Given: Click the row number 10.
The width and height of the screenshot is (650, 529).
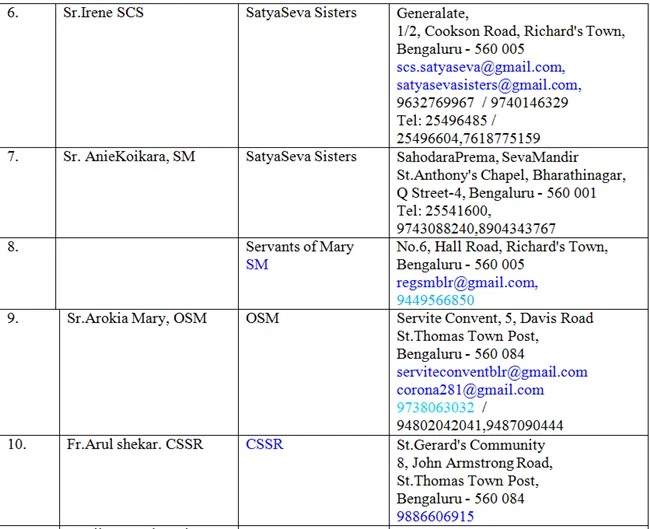Looking at the screenshot, I should click(17, 444).
